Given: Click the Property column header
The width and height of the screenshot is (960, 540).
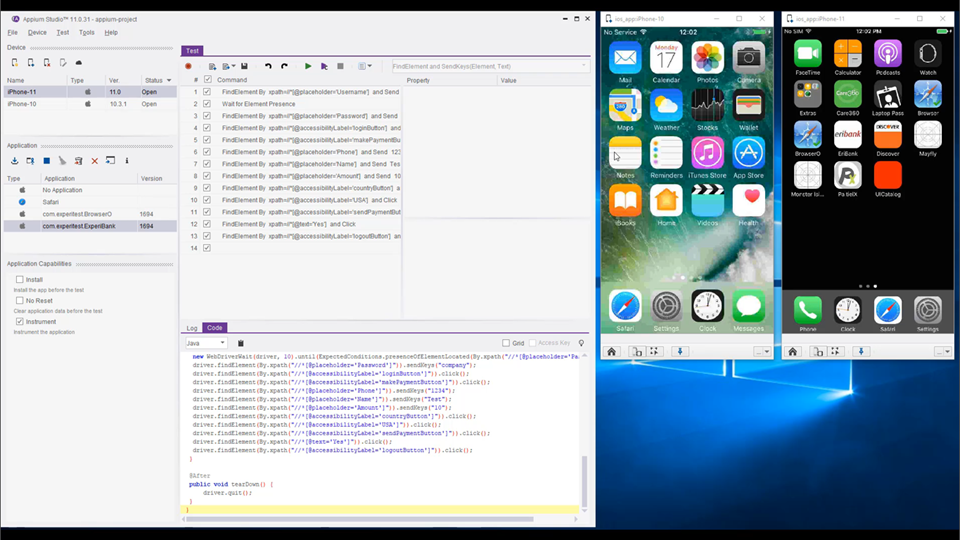Looking at the screenshot, I should [x=418, y=80].
